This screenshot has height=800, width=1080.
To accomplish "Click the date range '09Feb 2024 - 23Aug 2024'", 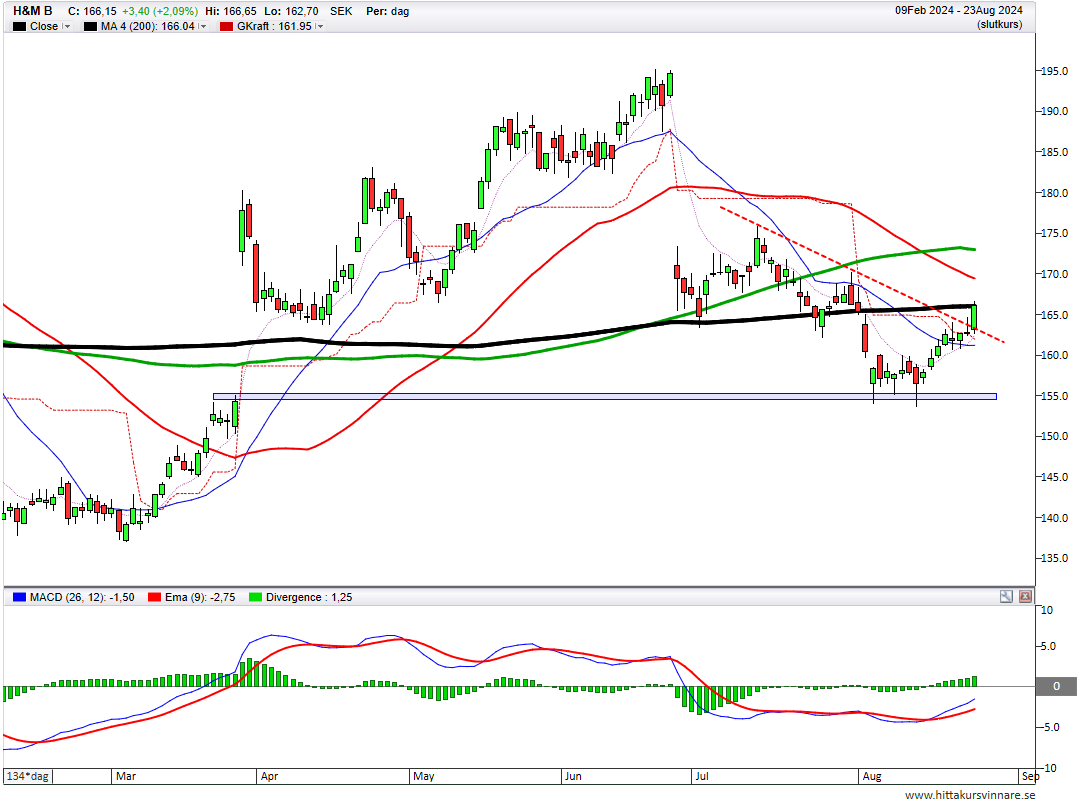I will [959, 10].
